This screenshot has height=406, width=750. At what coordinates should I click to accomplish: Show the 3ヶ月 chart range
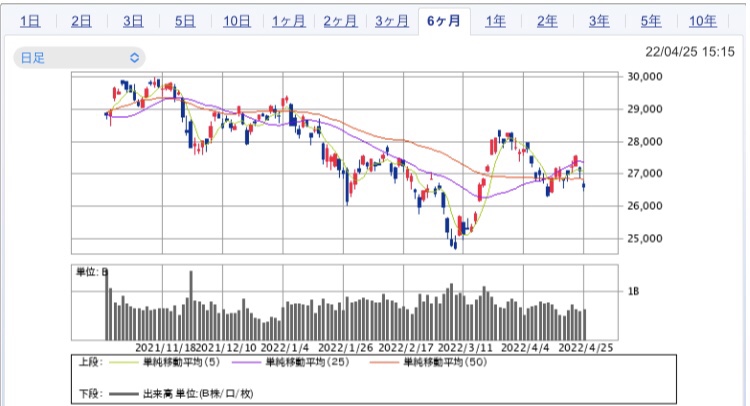(392, 21)
